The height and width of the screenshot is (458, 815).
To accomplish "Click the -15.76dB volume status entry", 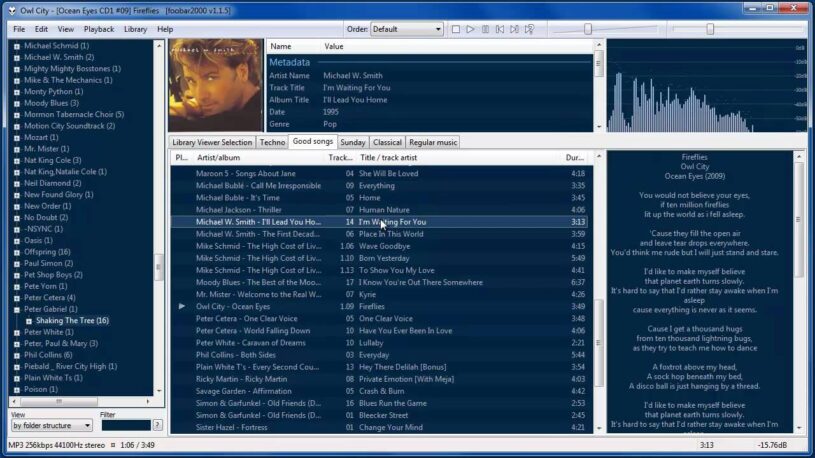I will click(772, 445).
